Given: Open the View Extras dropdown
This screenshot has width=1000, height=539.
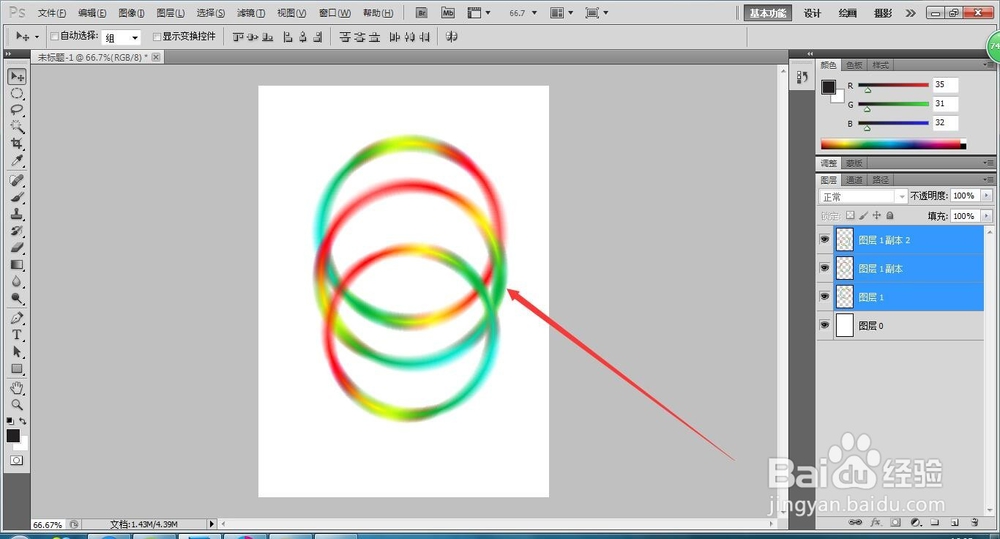Looking at the screenshot, I should 479,13.
